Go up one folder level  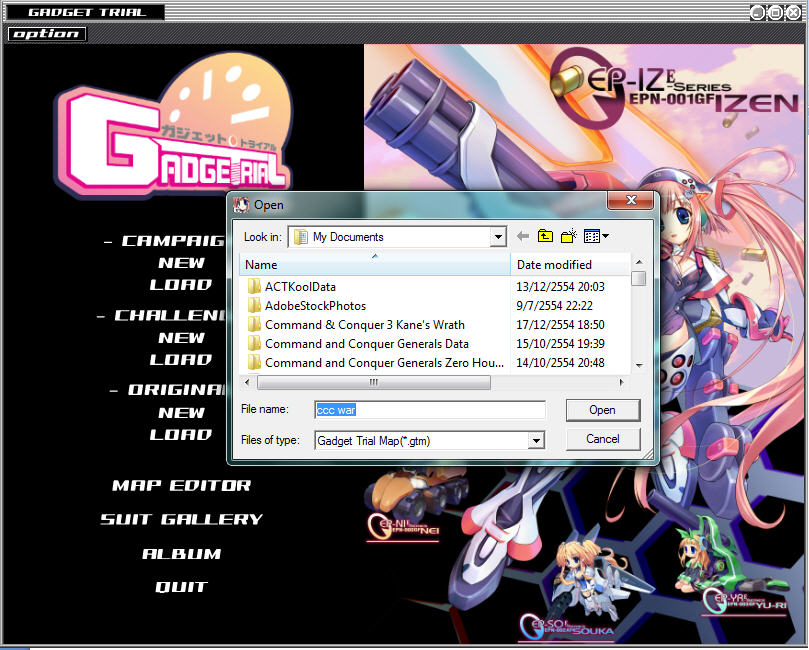545,236
